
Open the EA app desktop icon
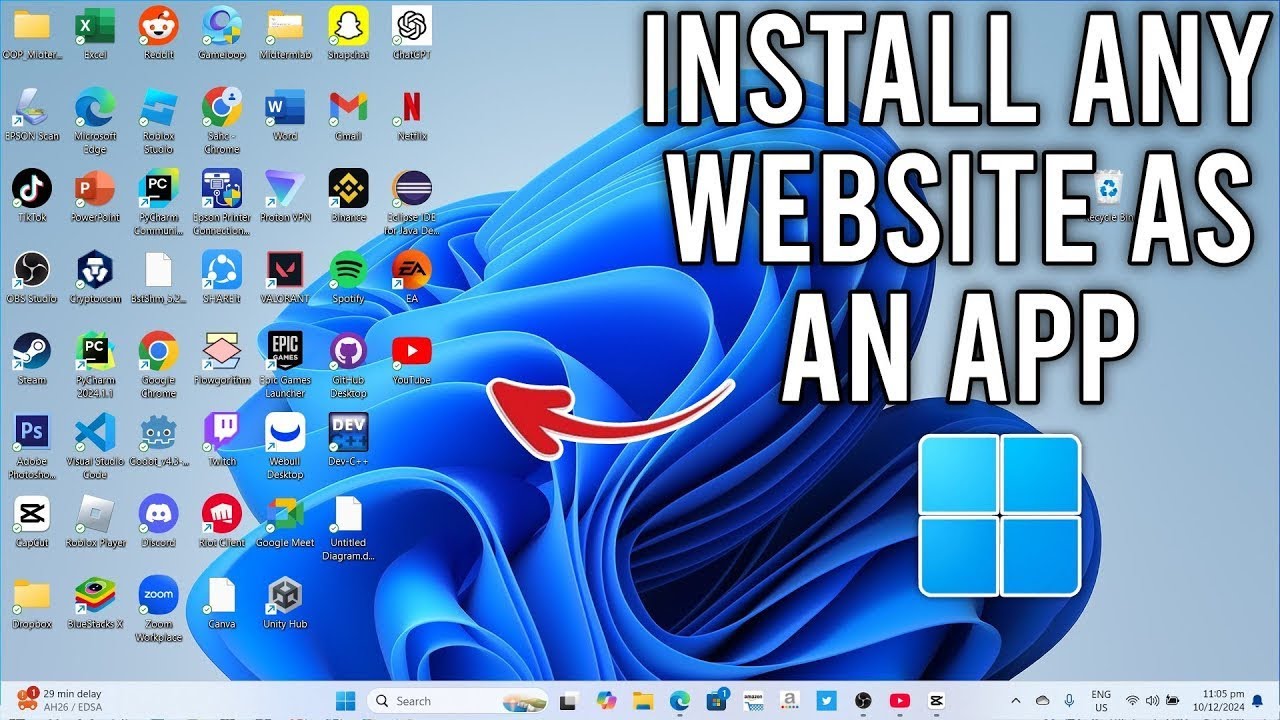click(x=411, y=276)
